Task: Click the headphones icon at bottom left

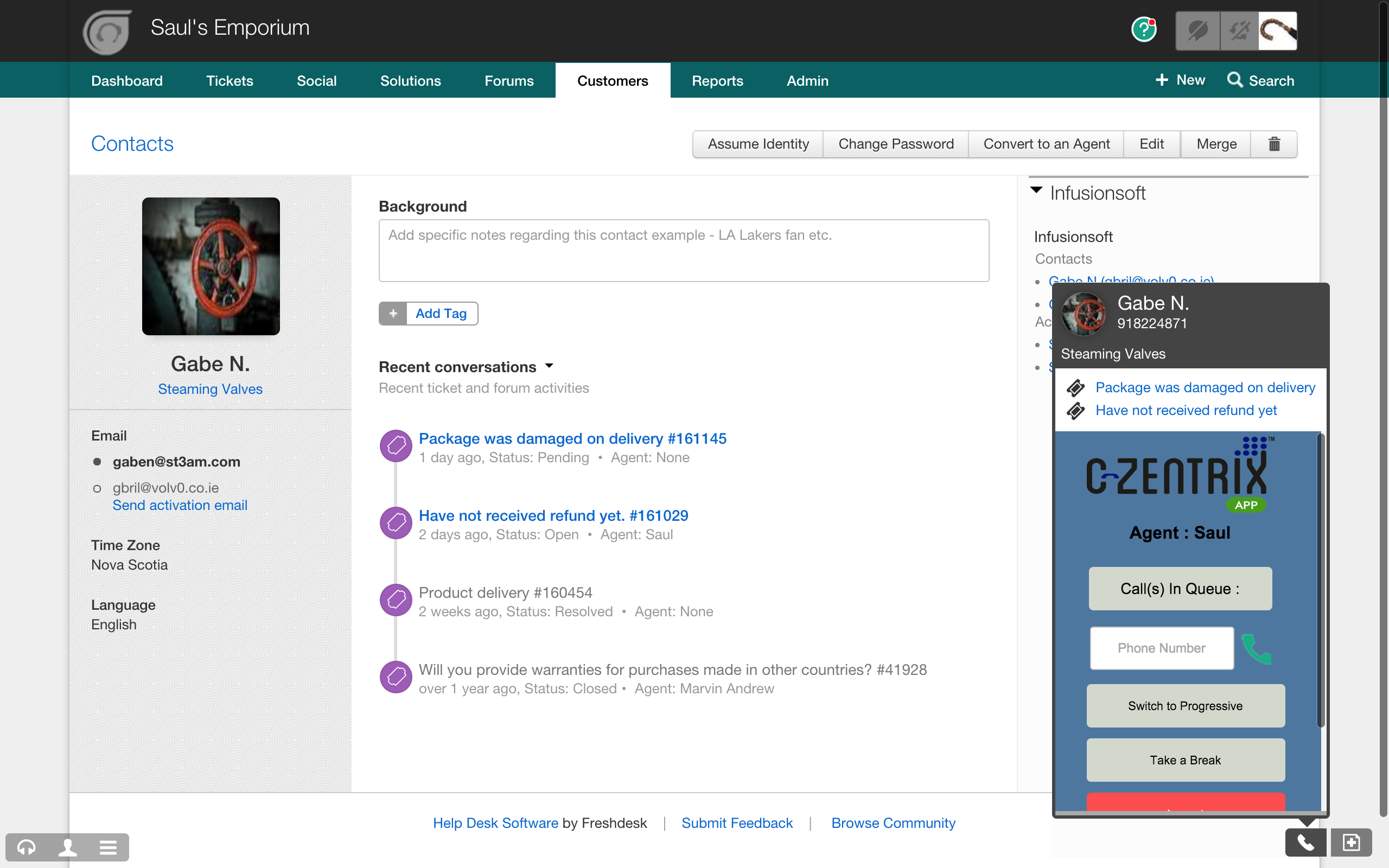Action: tap(27, 847)
